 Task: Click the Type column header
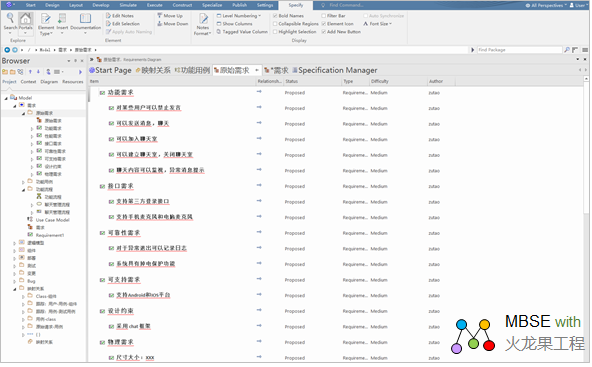[x=355, y=81]
